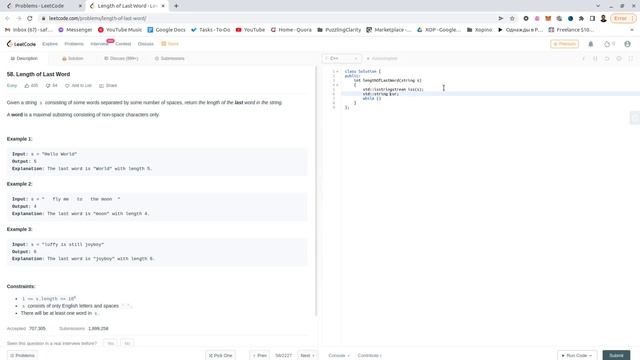The width and height of the screenshot is (640, 360).
Task: Open the Run Code dropdown
Action: pos(577,356)
